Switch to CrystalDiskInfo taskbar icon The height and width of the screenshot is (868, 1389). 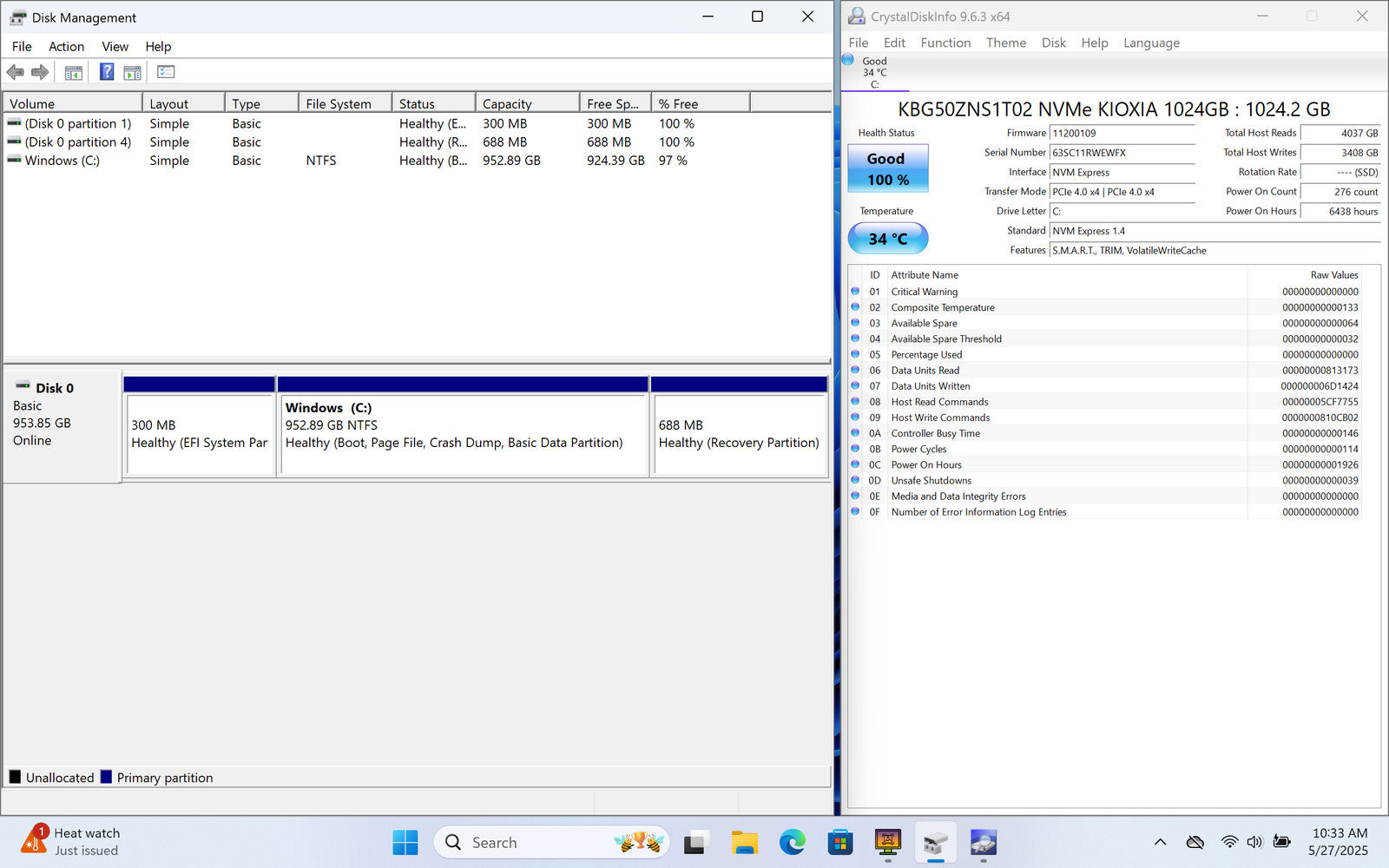983,842
